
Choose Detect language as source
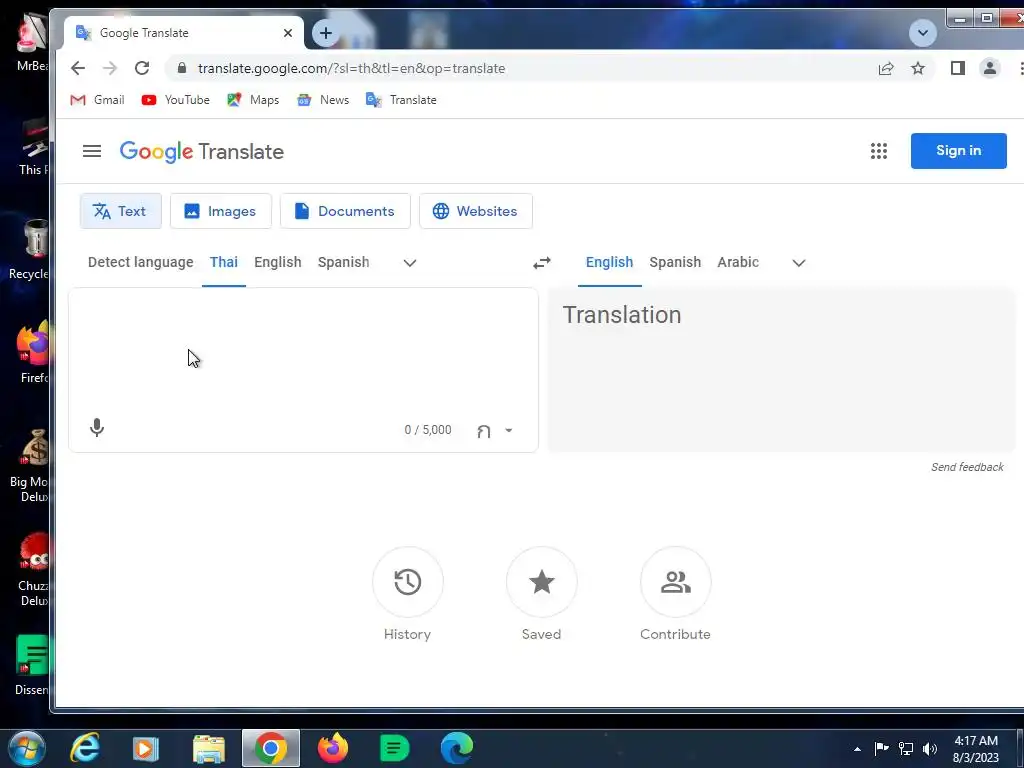140,262
